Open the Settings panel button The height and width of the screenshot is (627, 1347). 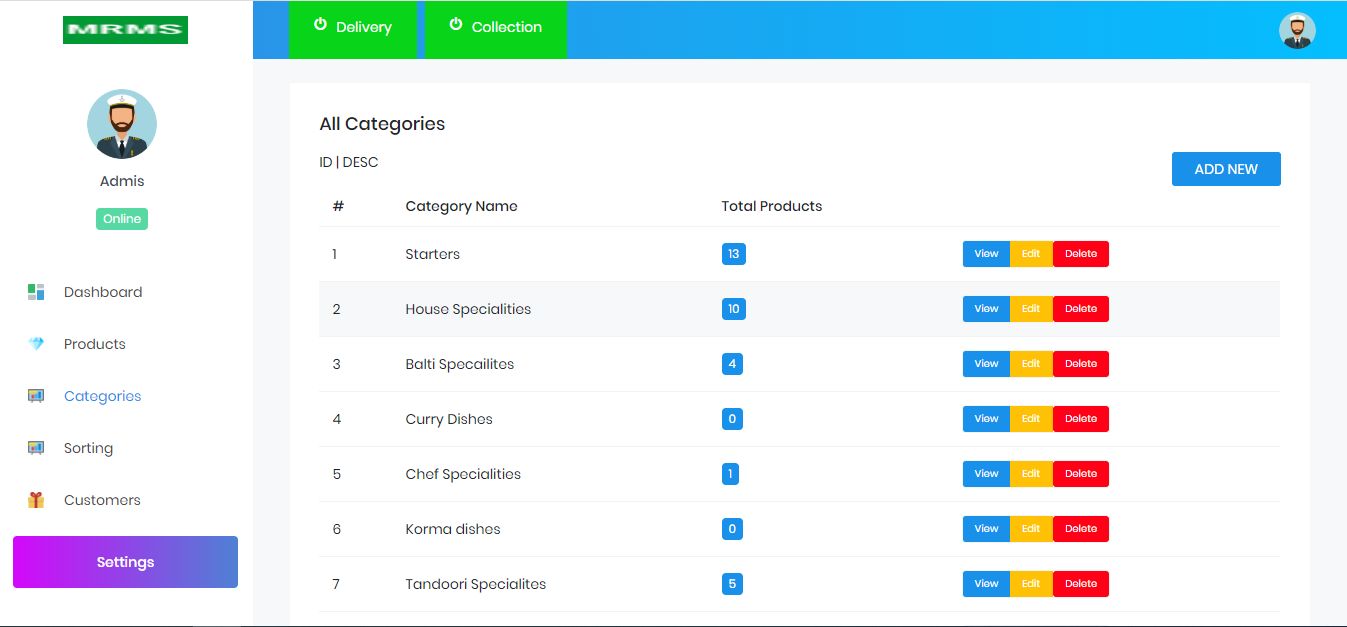[x=125, y=562]
